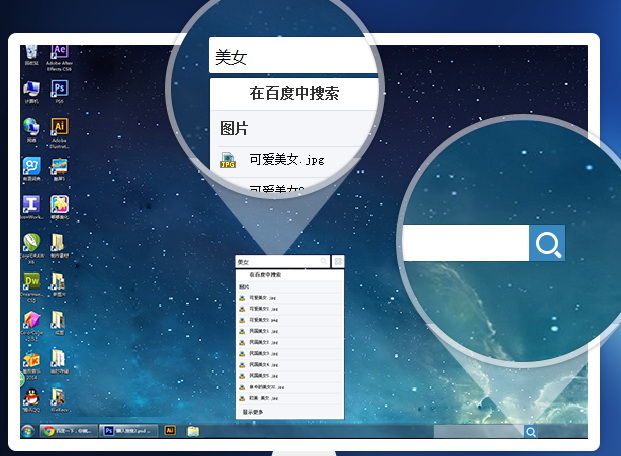Screen dimensions: 621x456
Task: Launch Adobe After Effects CS6 from desktop
Action: coord(59,58)
